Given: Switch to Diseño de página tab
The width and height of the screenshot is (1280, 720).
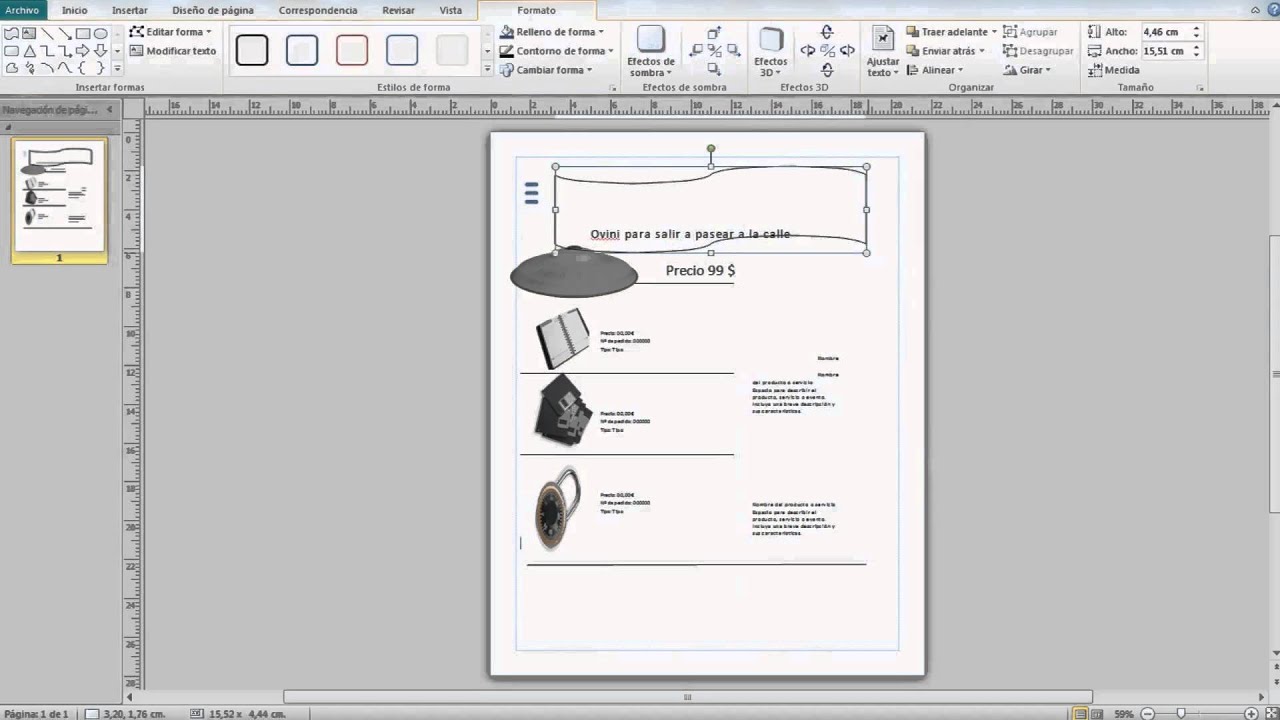Looking at the screenshot, I should [x=213, y=10].
